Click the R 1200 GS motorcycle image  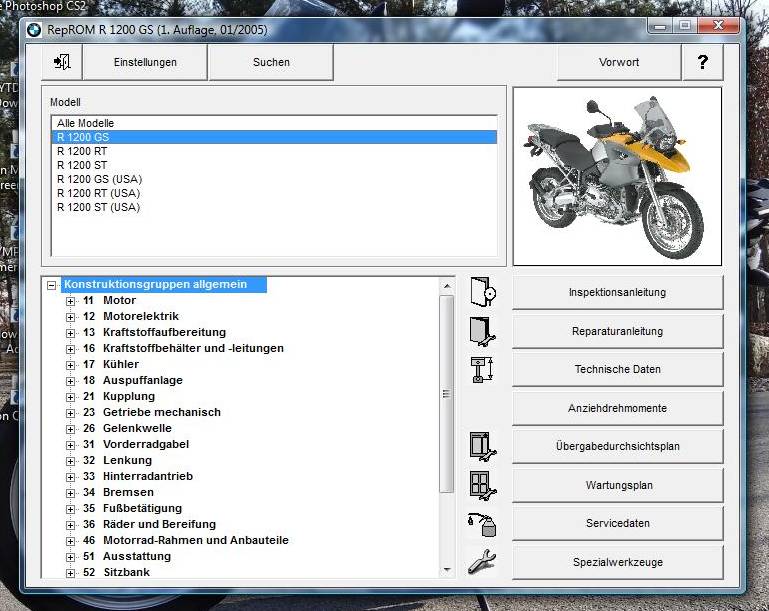(616, 176)
